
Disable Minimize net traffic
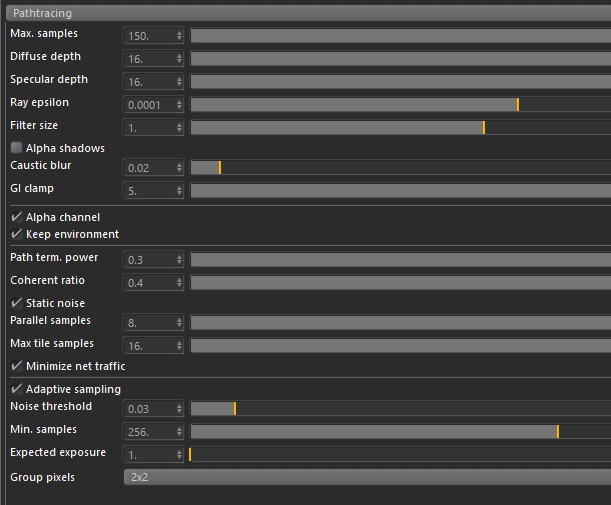point(16,366)
